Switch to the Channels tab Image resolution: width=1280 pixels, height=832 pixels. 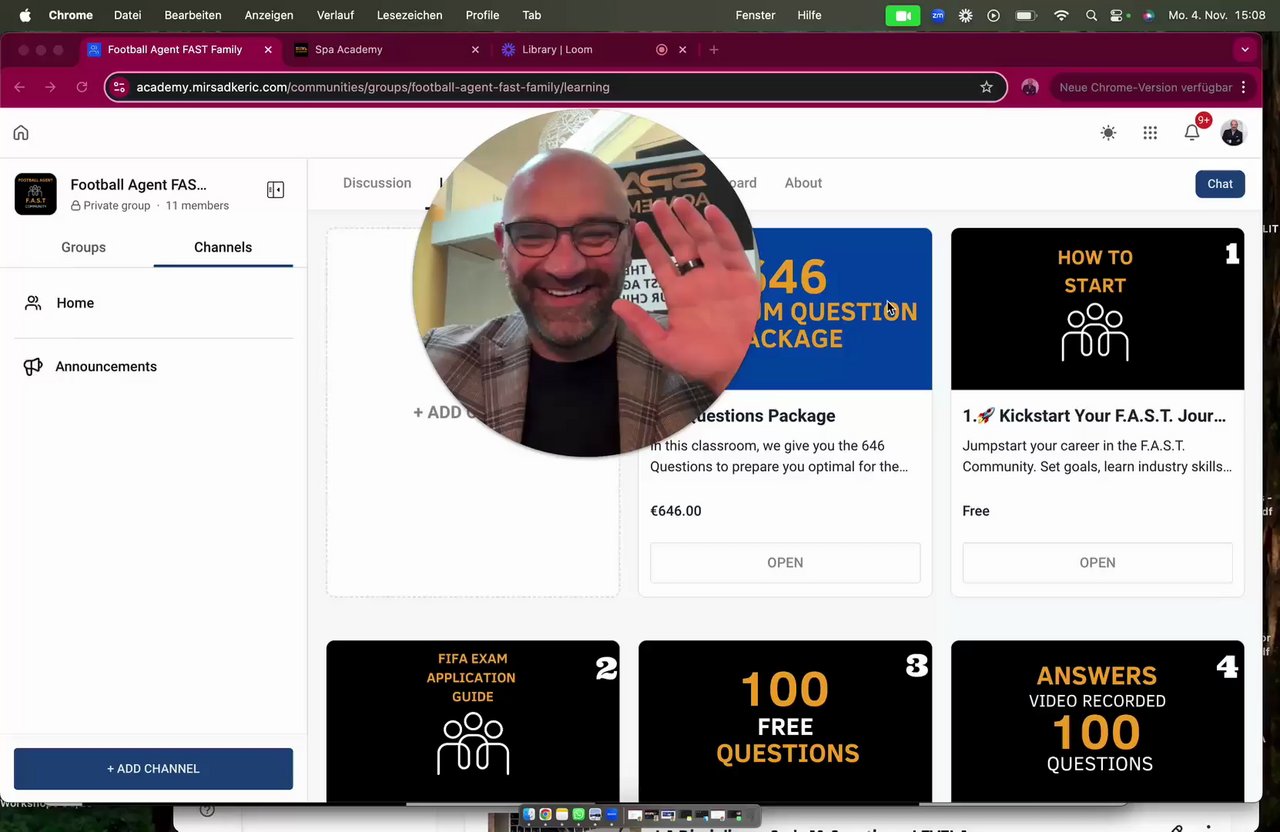(x=223, y=247)
